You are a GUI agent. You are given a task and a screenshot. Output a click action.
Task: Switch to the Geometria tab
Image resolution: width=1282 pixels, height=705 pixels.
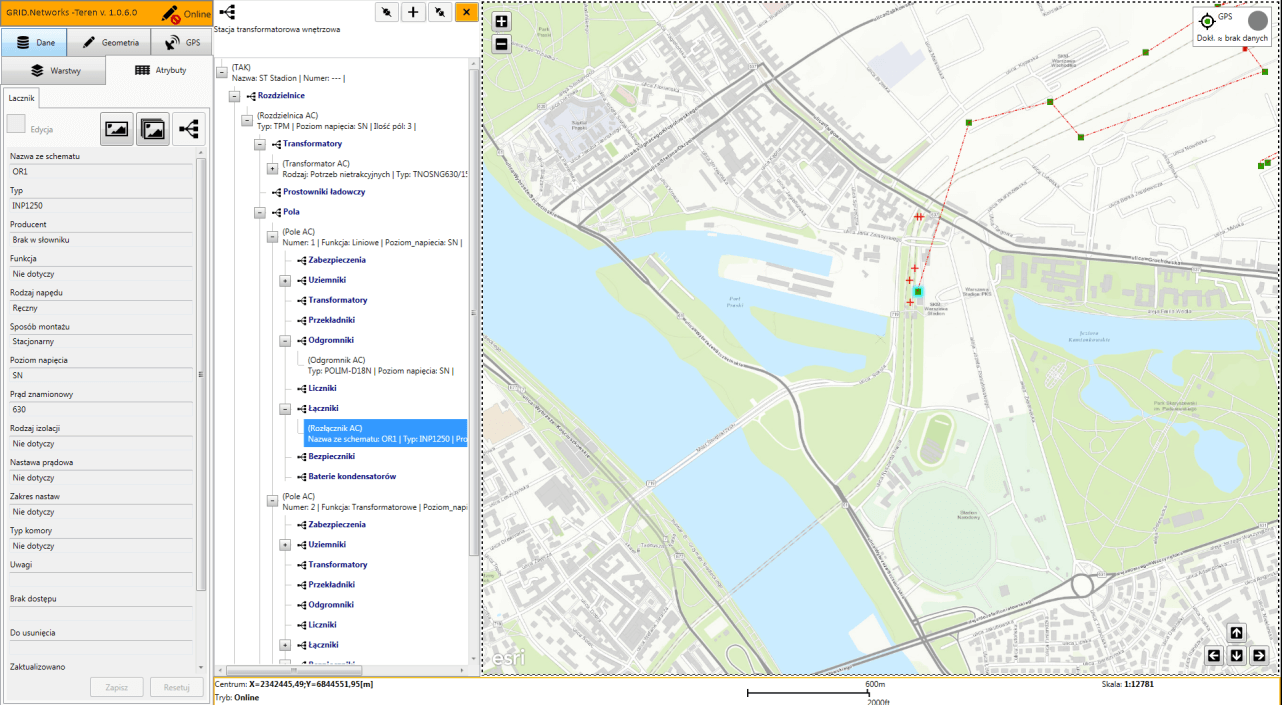tap(109, 42)
